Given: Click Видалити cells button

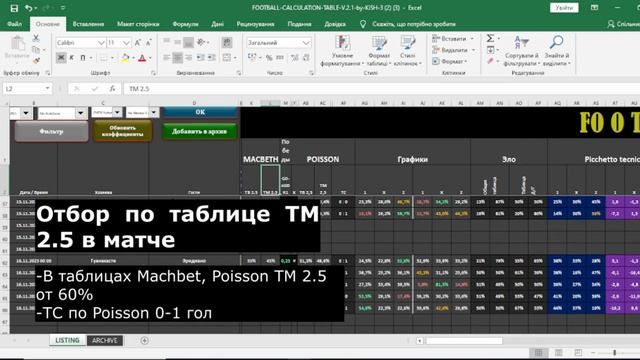Looking at the screenshot, I should 453,50.
